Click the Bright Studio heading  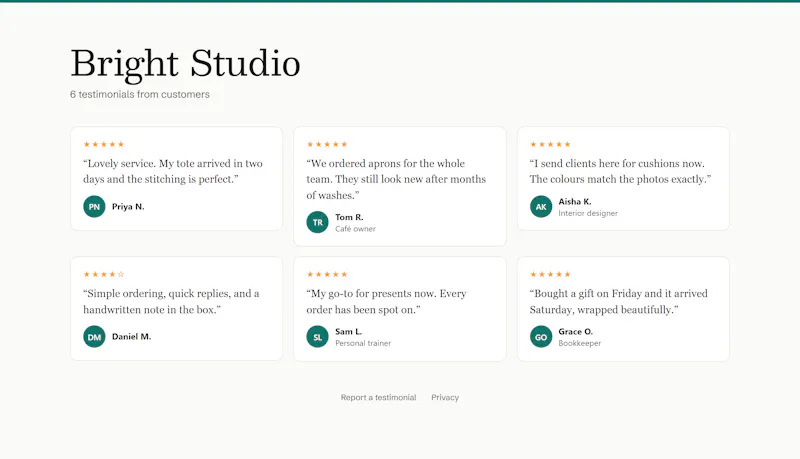click(185, 64)
